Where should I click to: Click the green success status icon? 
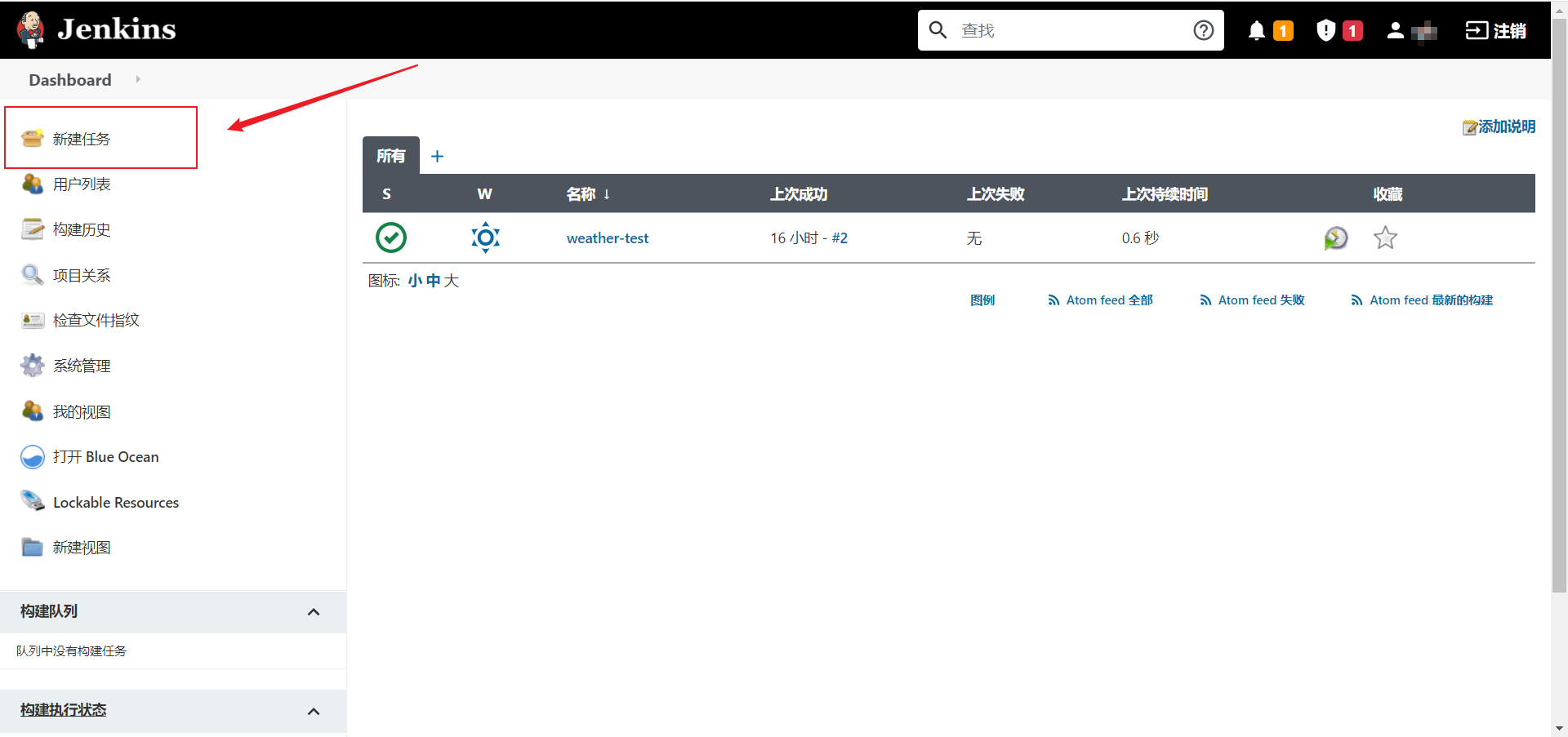click(391, 238)
